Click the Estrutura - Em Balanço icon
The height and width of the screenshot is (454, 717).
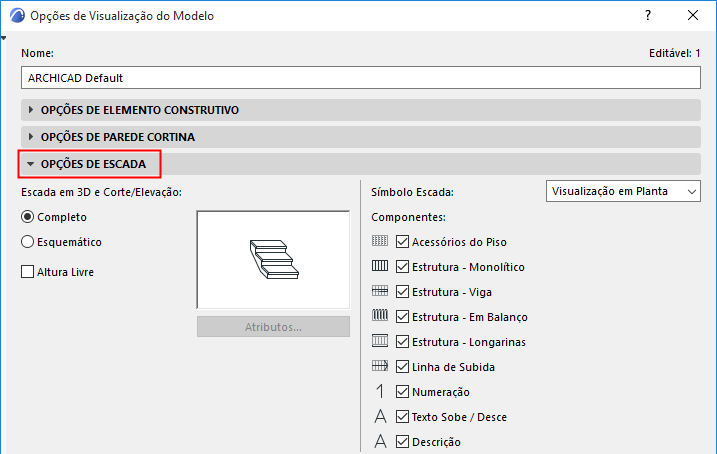pos(380,315)
